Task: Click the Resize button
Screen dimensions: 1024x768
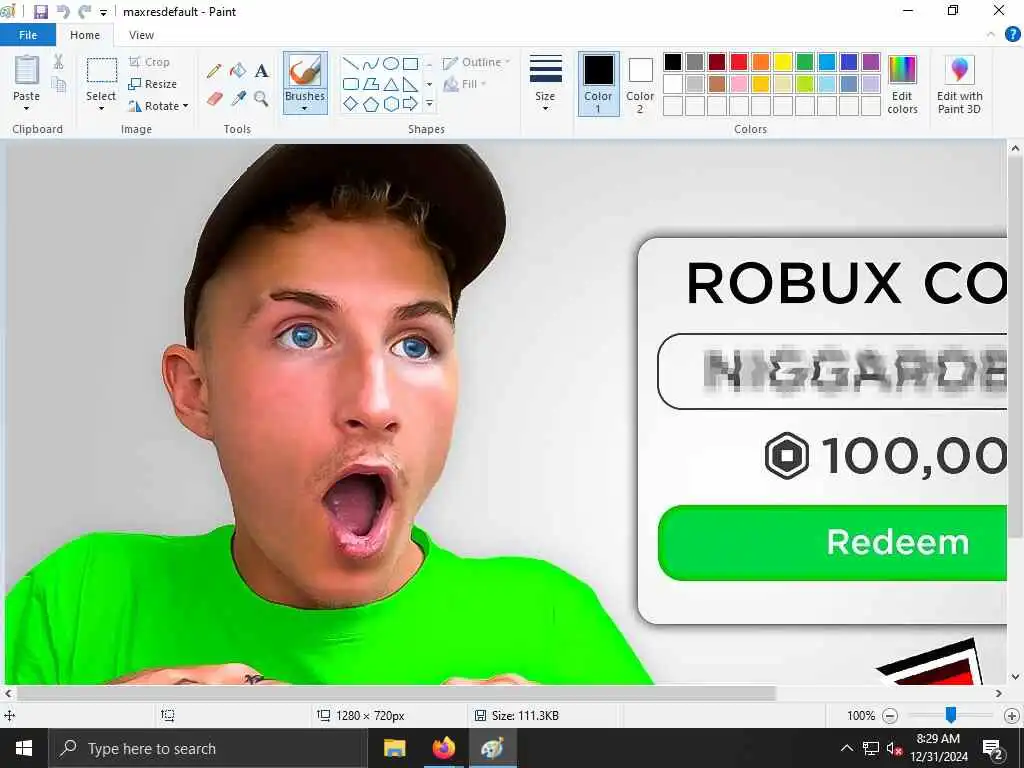Action: click(x=153, y=84)
